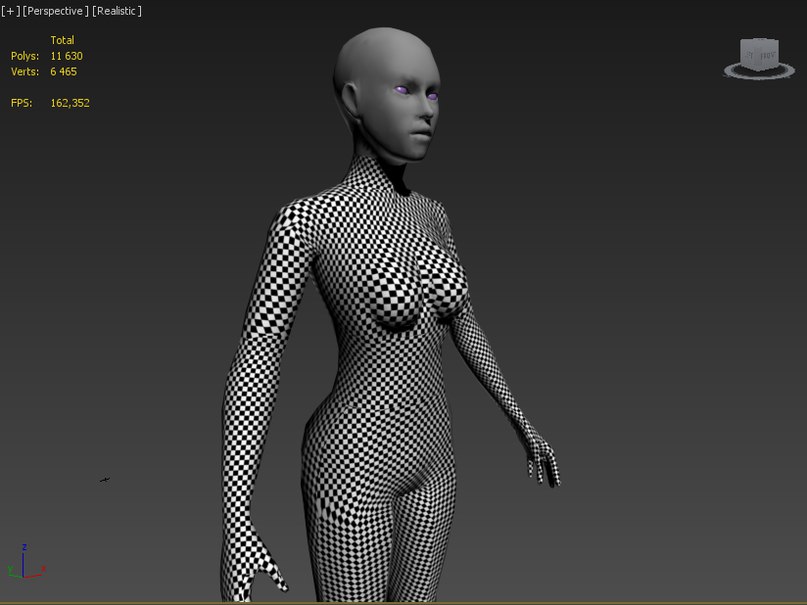Click the Verts: label
The height and width of the screenshot is (605, 807).
point(25,72)
